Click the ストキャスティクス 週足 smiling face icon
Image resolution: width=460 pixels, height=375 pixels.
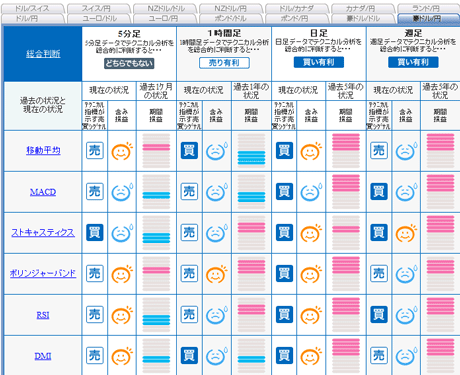click(x=406, y=233)
